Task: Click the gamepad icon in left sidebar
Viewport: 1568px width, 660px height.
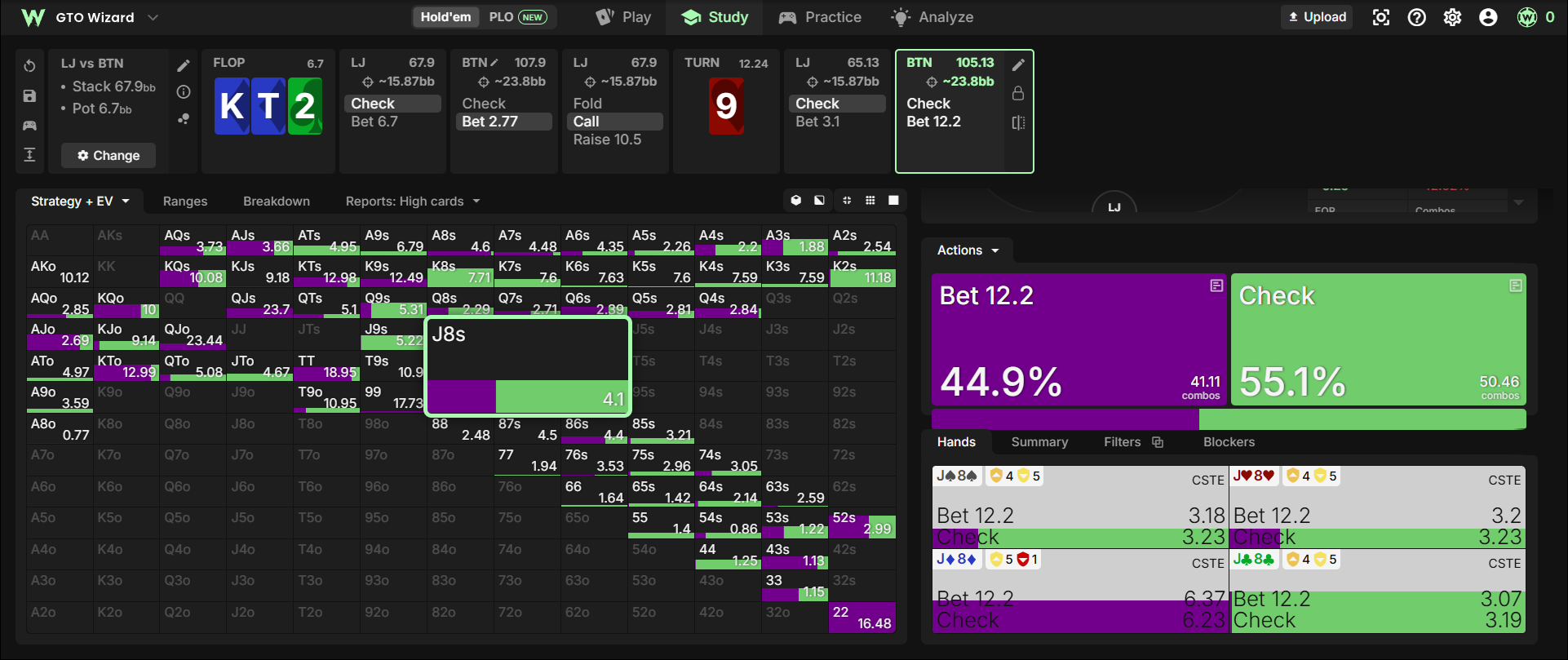Action: [29, 126]
